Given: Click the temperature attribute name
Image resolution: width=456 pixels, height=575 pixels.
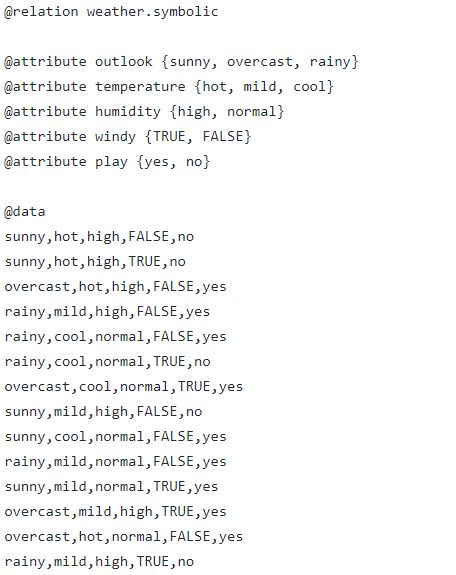Looking at the screenshot, I should pyautogui.click(x=140, y=87).
